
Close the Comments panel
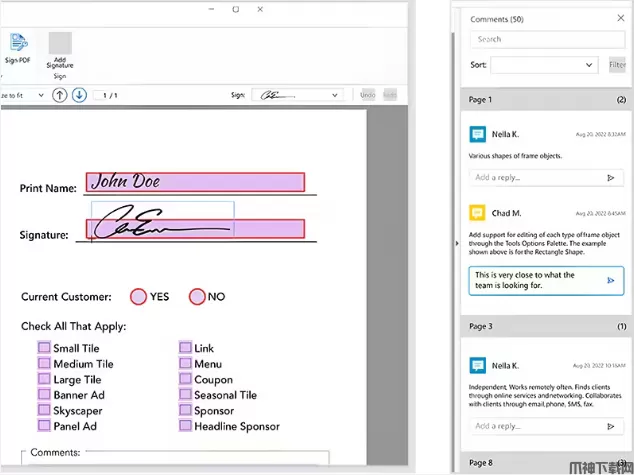click(621, 17)
